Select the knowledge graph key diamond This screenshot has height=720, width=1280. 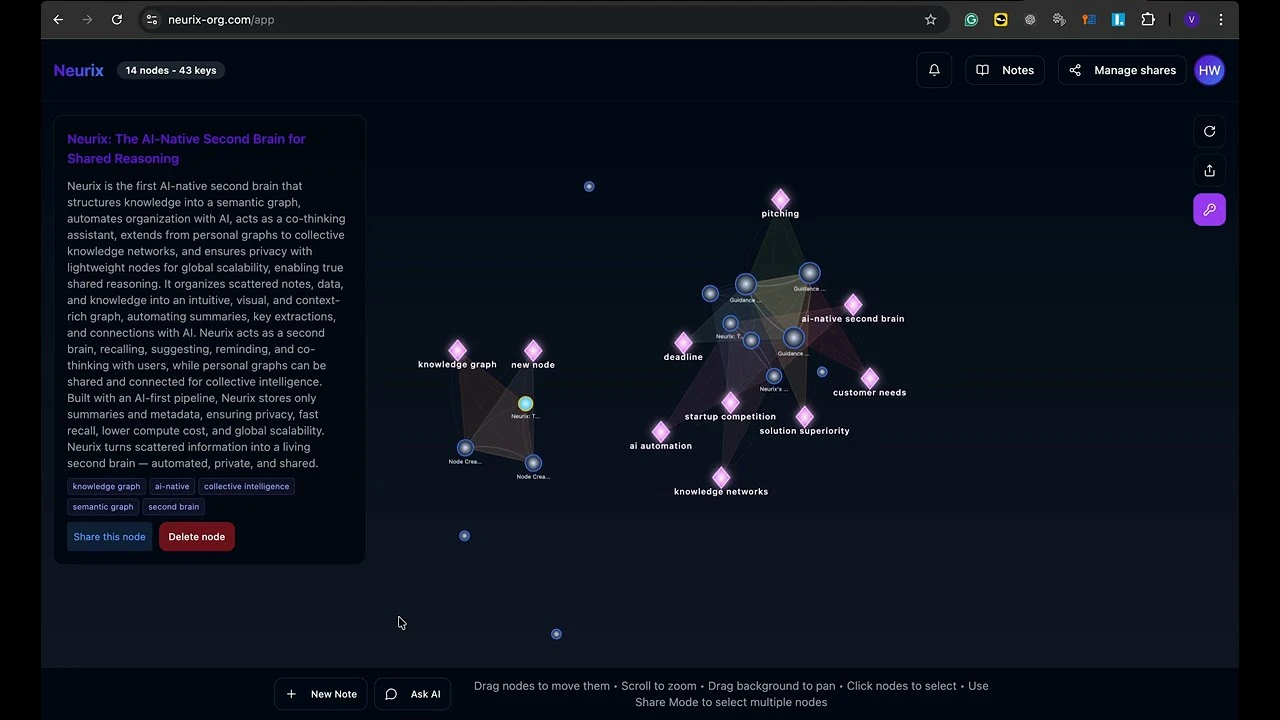pos(457,350)
